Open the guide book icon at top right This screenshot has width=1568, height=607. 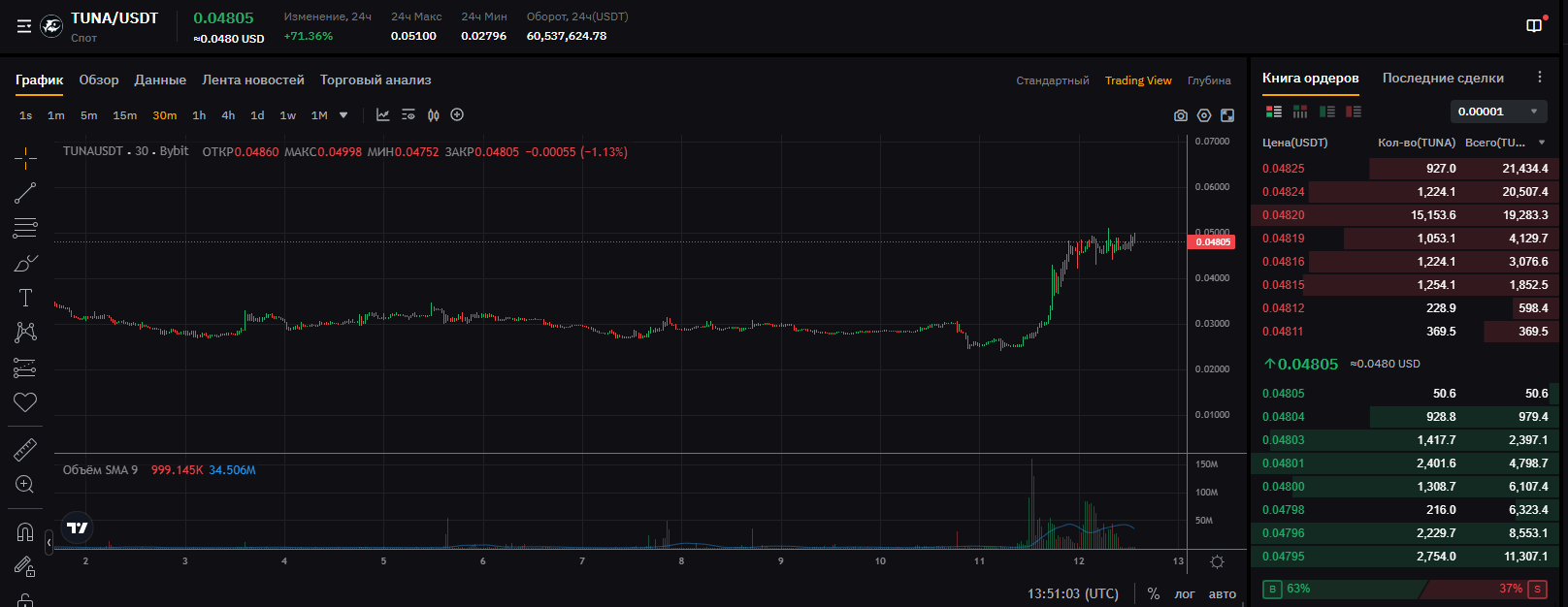click(1534, 26)
